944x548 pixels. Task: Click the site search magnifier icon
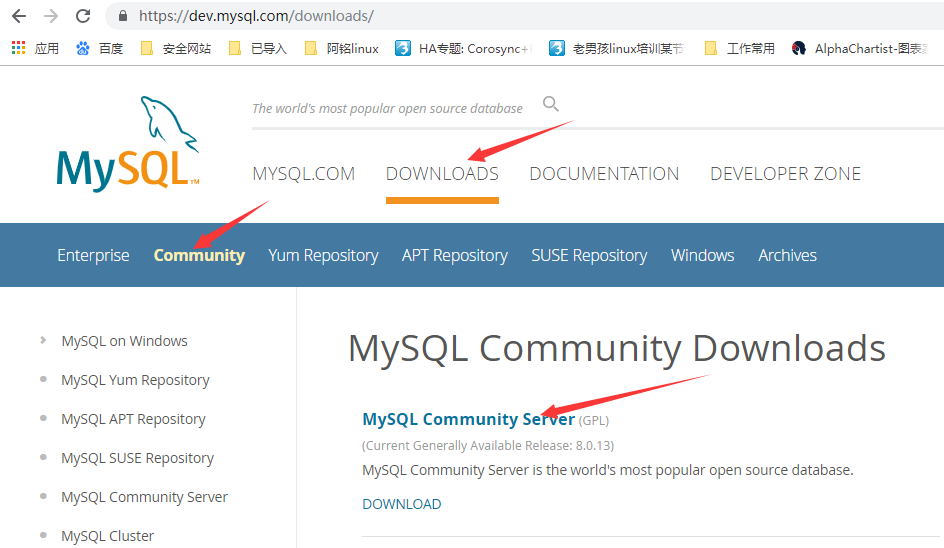550,104
